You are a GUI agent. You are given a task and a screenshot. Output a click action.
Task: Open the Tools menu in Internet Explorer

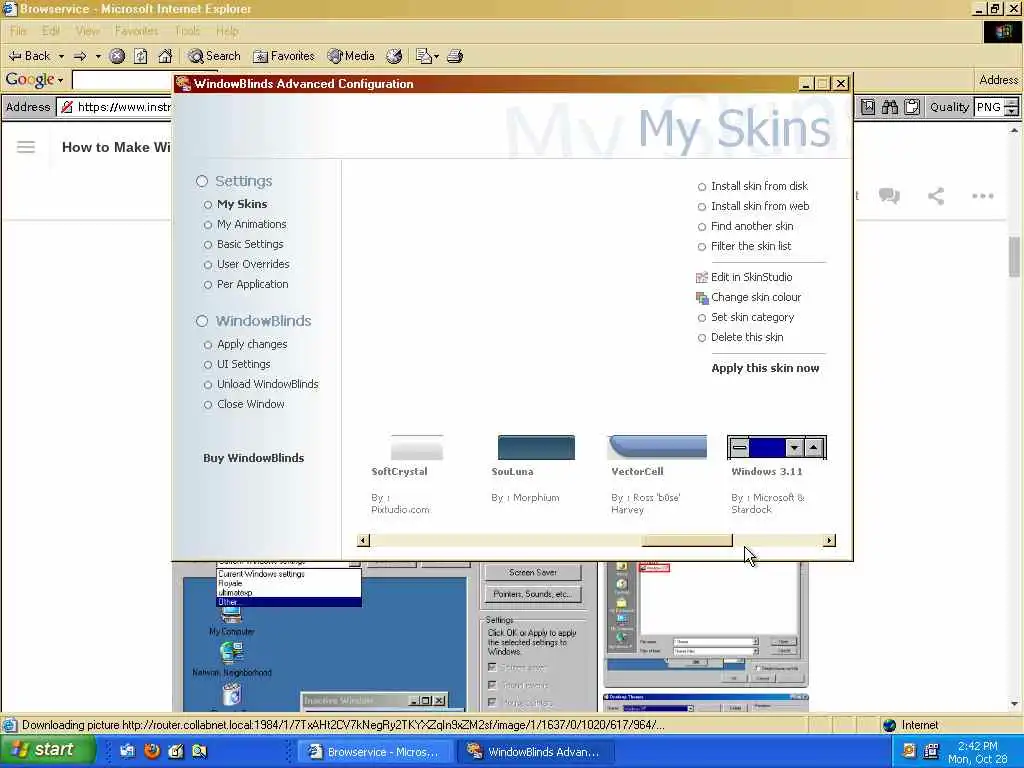(187, 31)
